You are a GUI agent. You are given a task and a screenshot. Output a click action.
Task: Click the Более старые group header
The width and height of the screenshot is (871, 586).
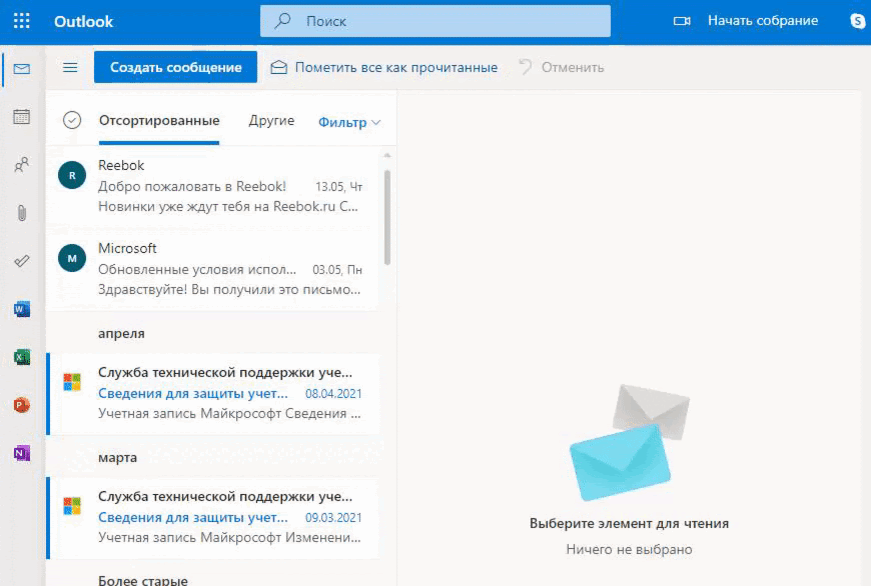click(x=143, y=580)
